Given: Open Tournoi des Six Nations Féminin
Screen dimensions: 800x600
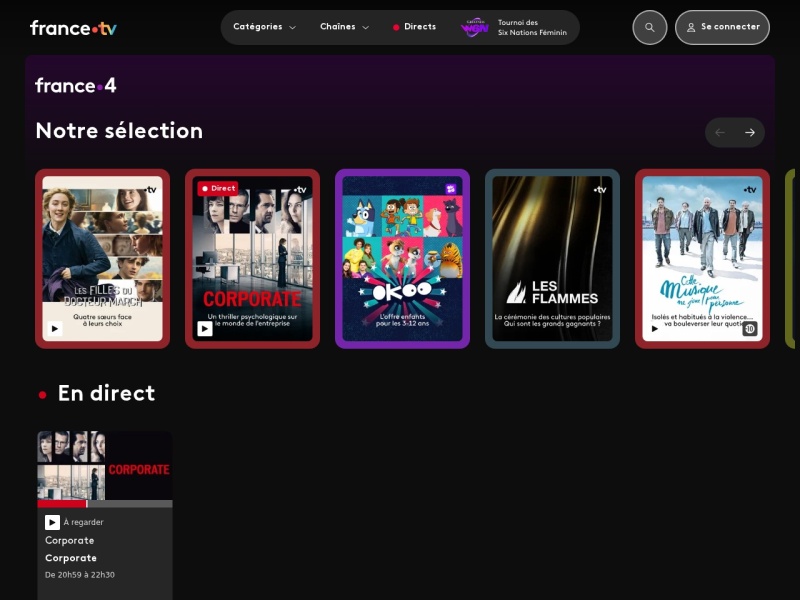Looking at the screenshot, I should [513, 28].
